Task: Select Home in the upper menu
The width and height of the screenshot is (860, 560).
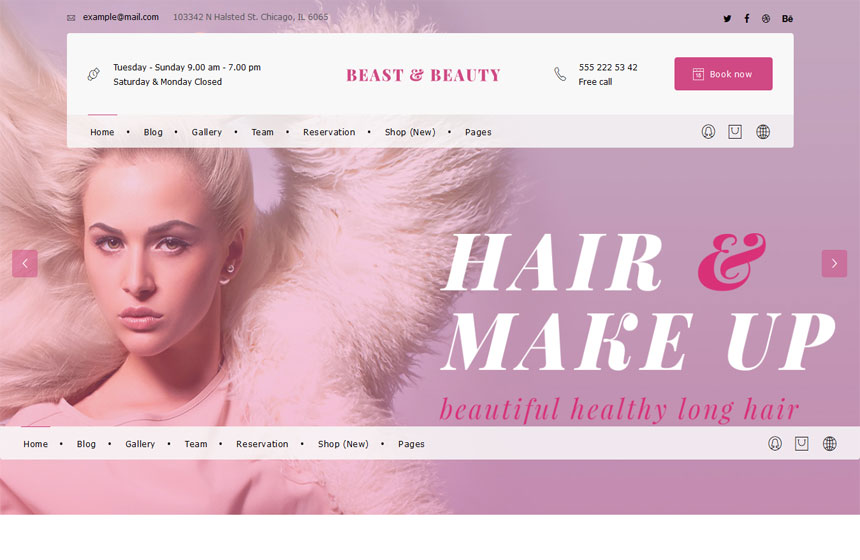Action: [x=102, y=132]
